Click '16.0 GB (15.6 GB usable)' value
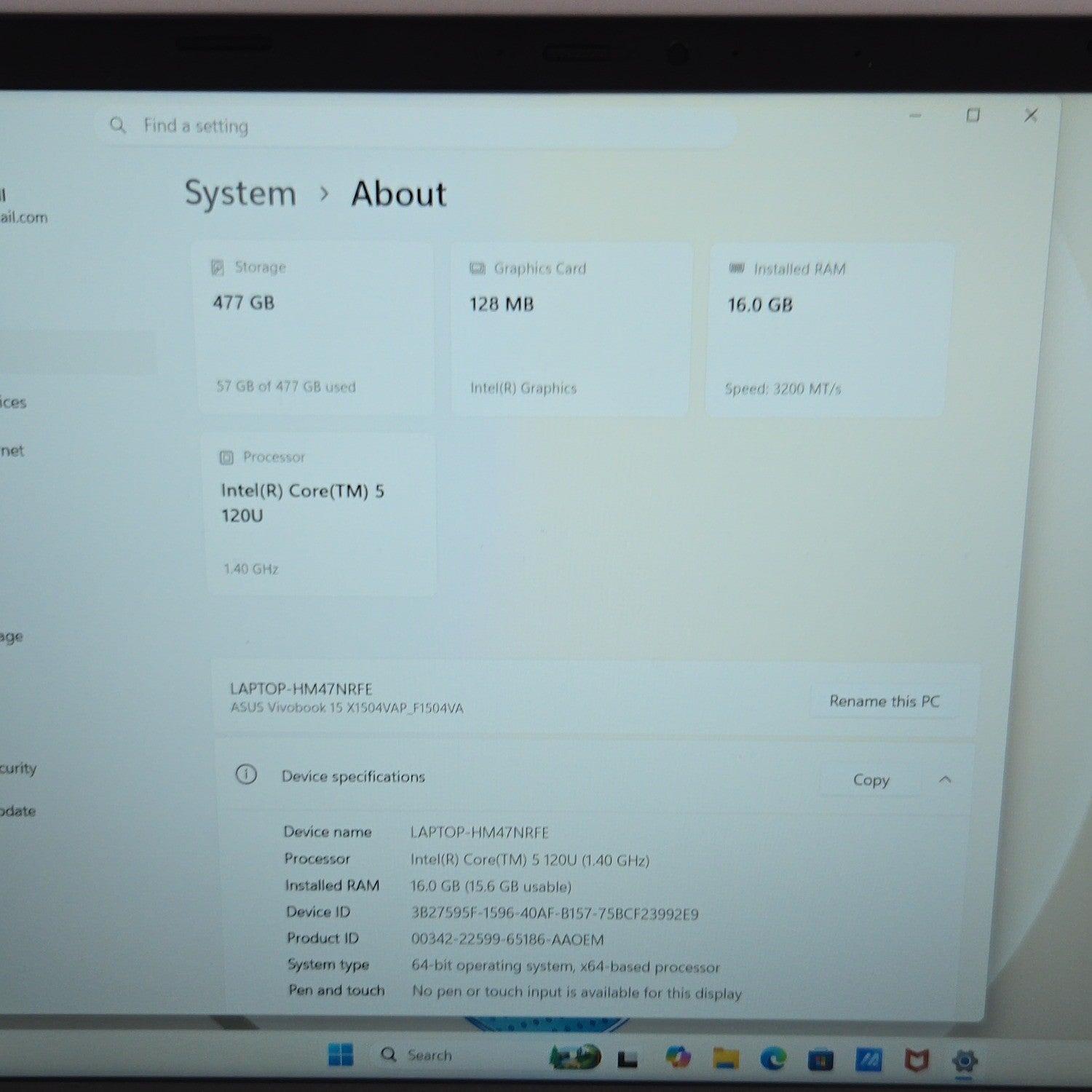The image size is (1092, 1092). pos(491,887)
